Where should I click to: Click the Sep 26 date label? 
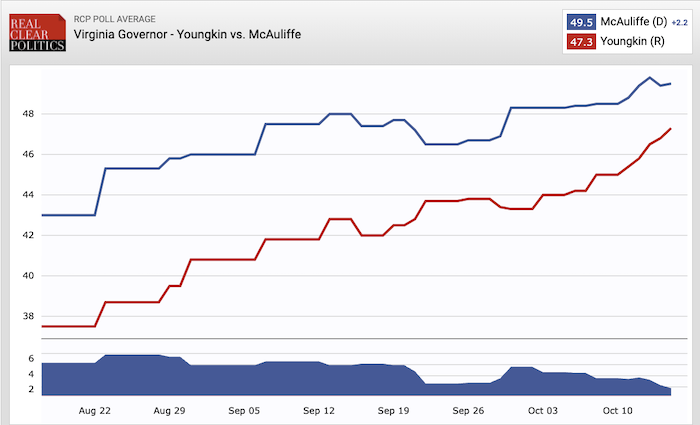[468, 410]
